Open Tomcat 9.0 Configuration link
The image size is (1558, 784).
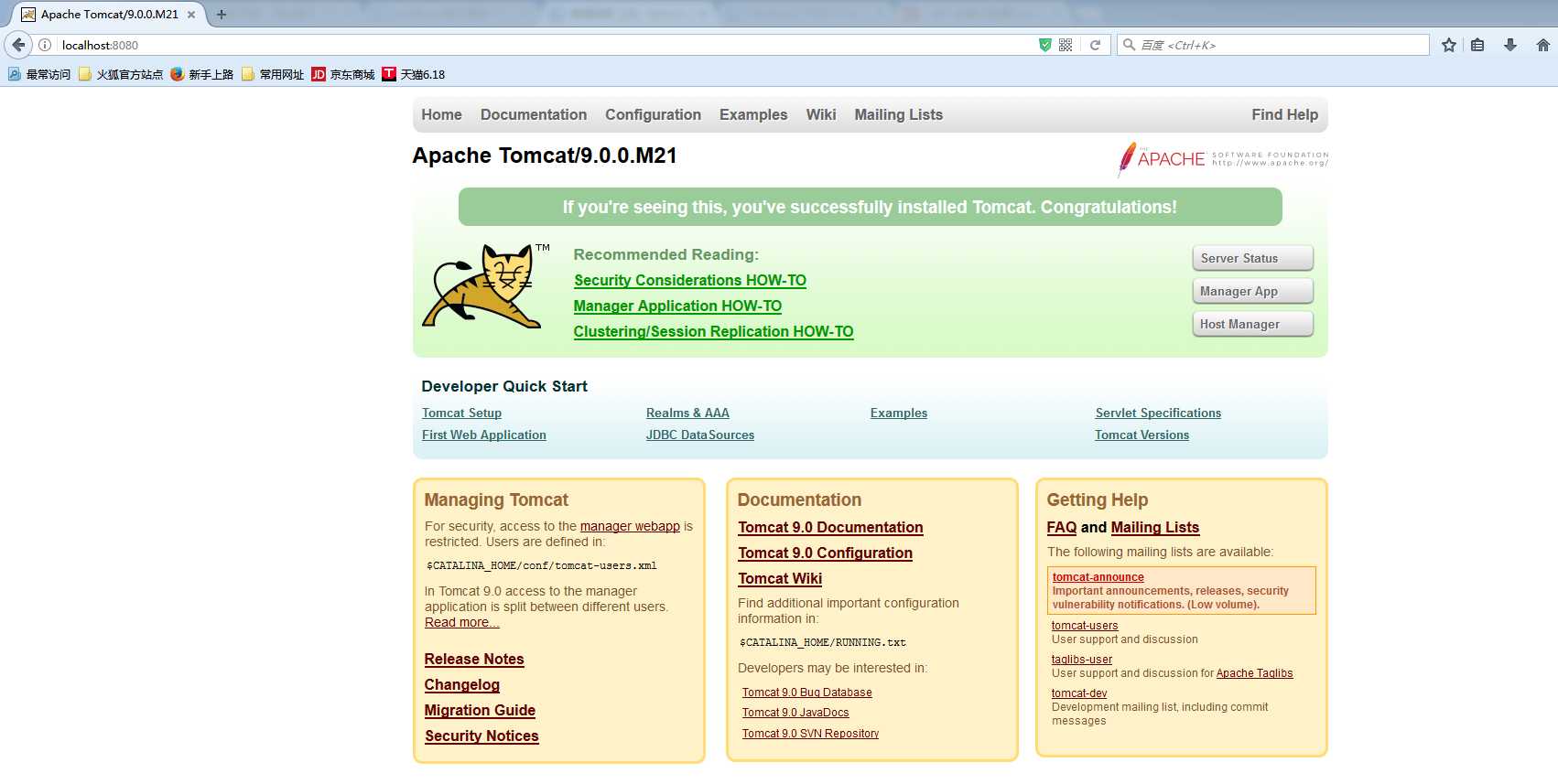pos(826,553)
